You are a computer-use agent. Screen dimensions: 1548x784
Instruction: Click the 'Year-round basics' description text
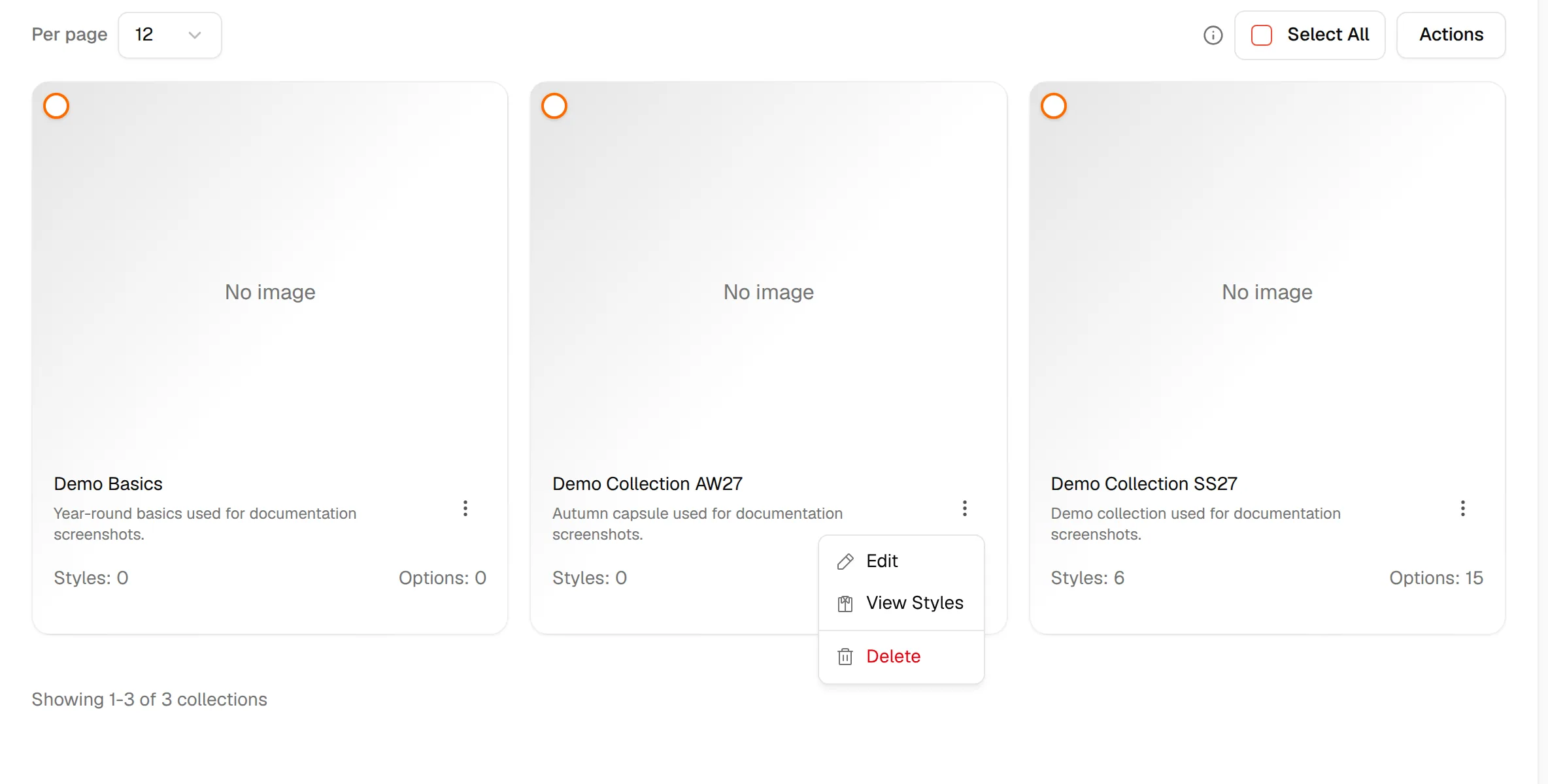click(205, 524)
